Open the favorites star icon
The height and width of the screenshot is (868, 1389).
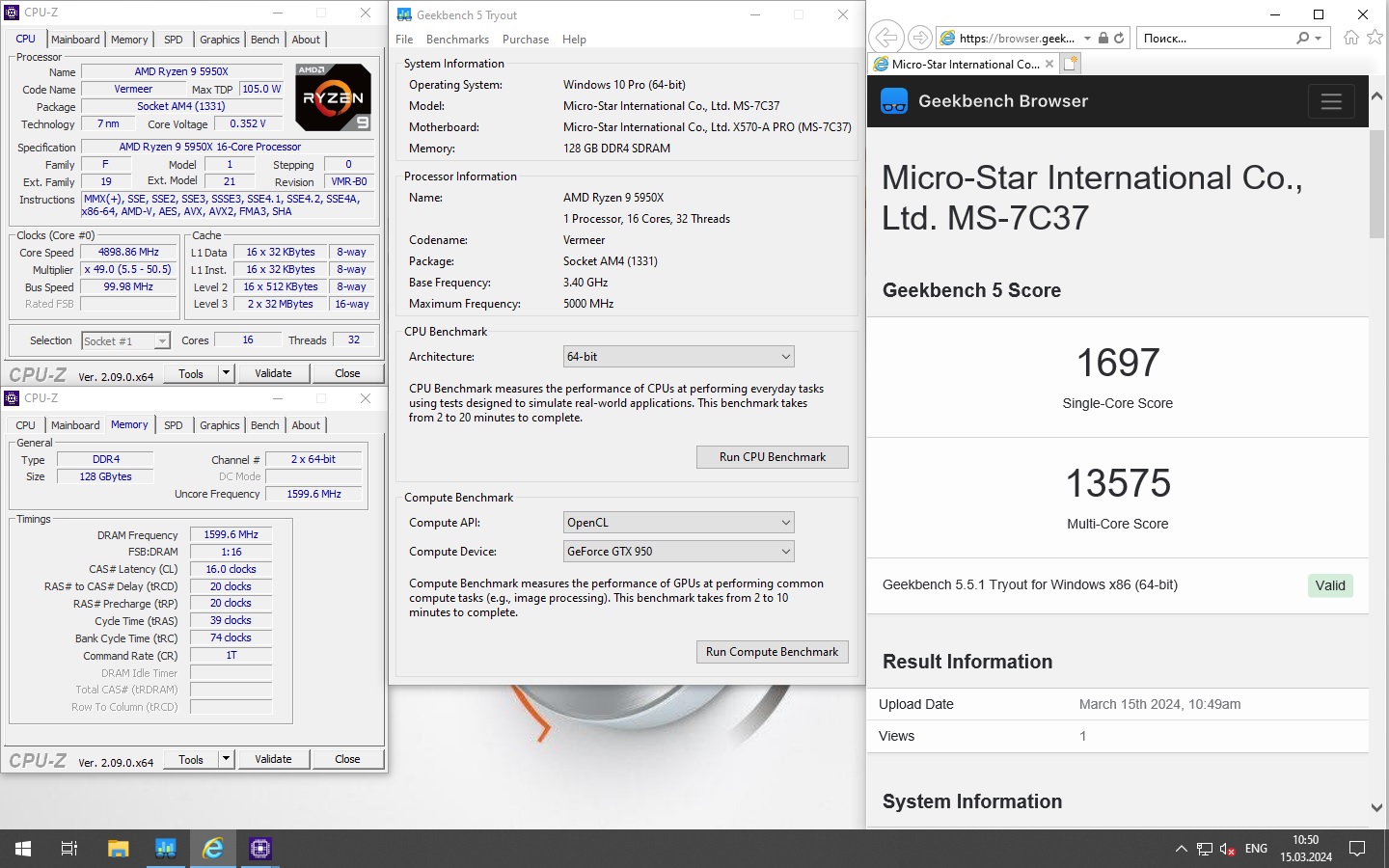[x=1375, y=38]
